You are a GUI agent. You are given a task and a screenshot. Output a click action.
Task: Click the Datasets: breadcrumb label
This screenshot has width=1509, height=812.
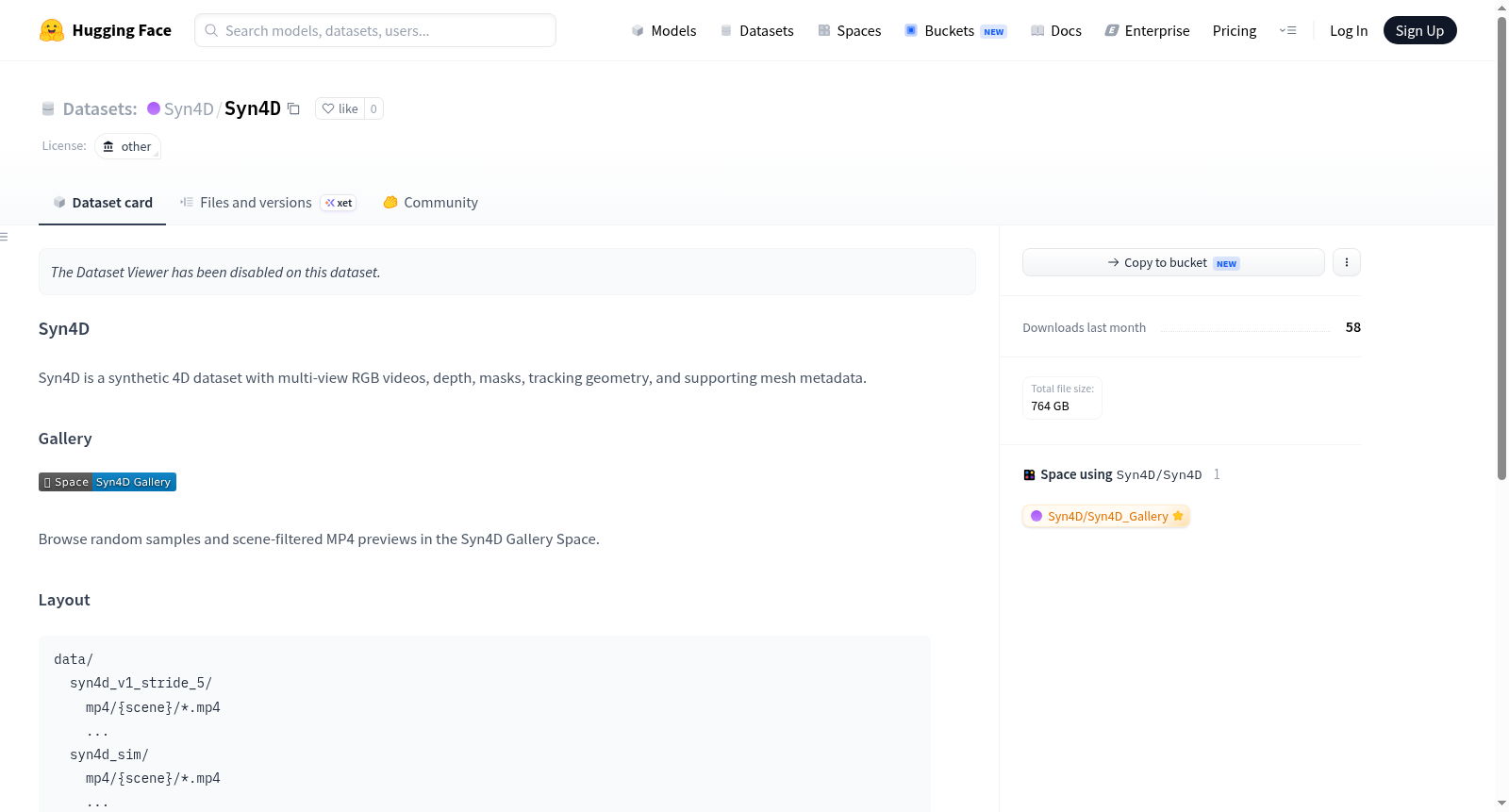pyautogui.click(x=100, y=108)
